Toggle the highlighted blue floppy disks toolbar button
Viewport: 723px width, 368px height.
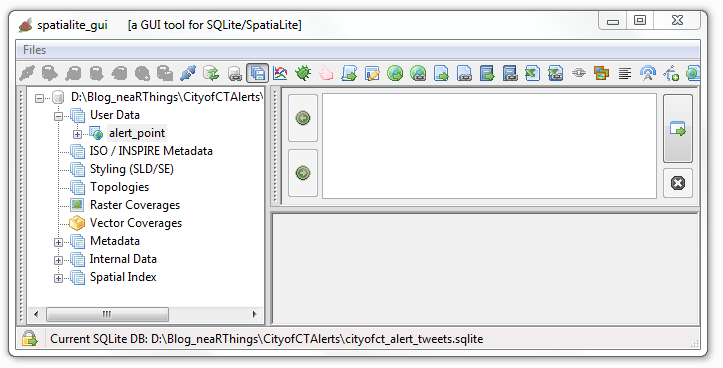pos(257,73)
